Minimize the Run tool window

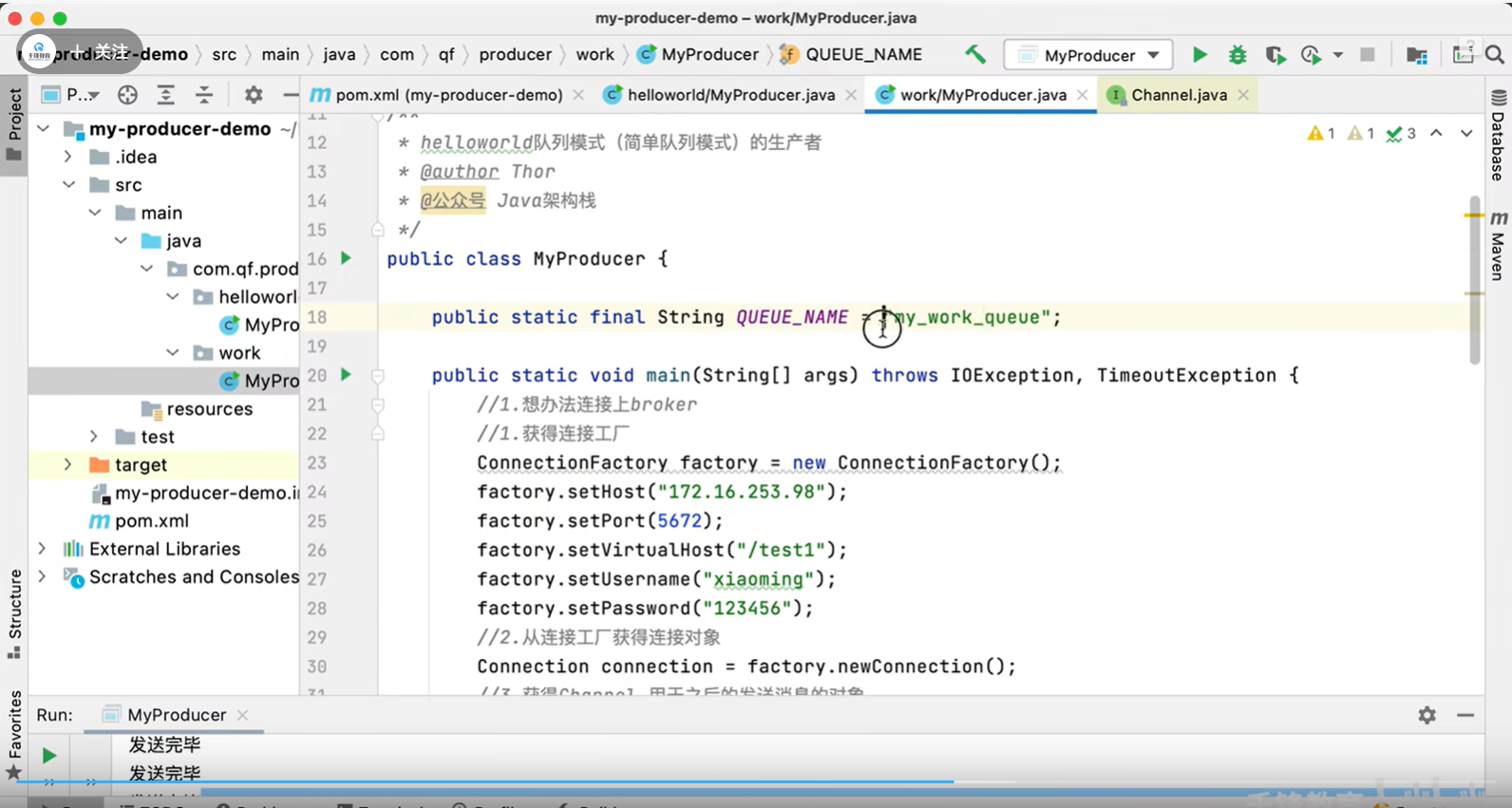pos(1465,715)
